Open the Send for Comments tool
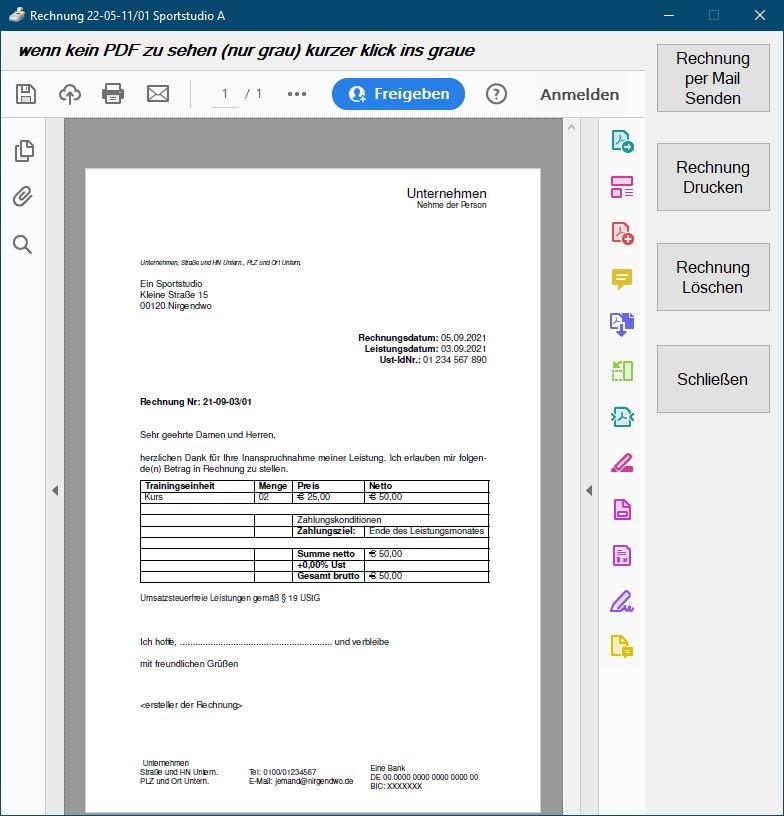 (x=622, y=647)
